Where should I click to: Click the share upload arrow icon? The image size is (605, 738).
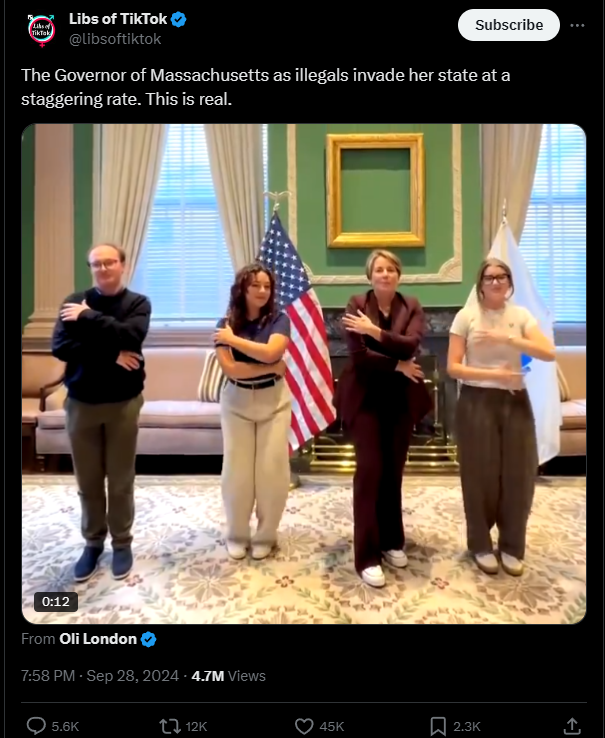tap(572, 726)
